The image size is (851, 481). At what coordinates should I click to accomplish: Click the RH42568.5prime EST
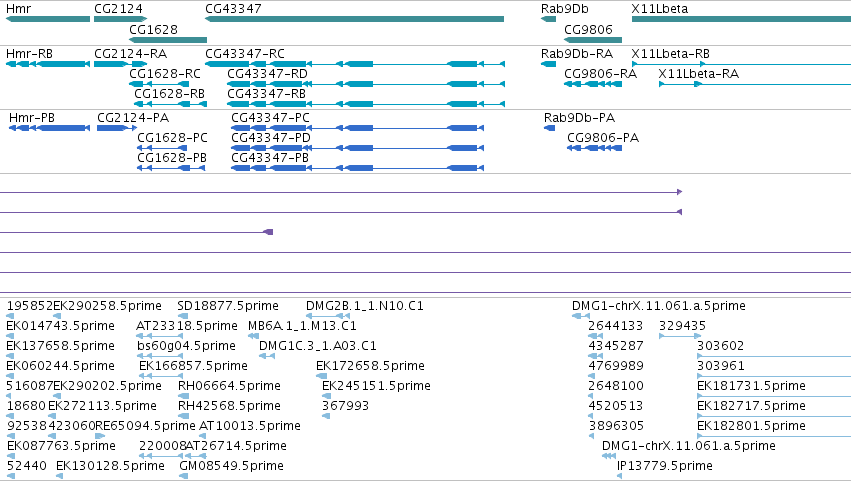pos(183,416)
